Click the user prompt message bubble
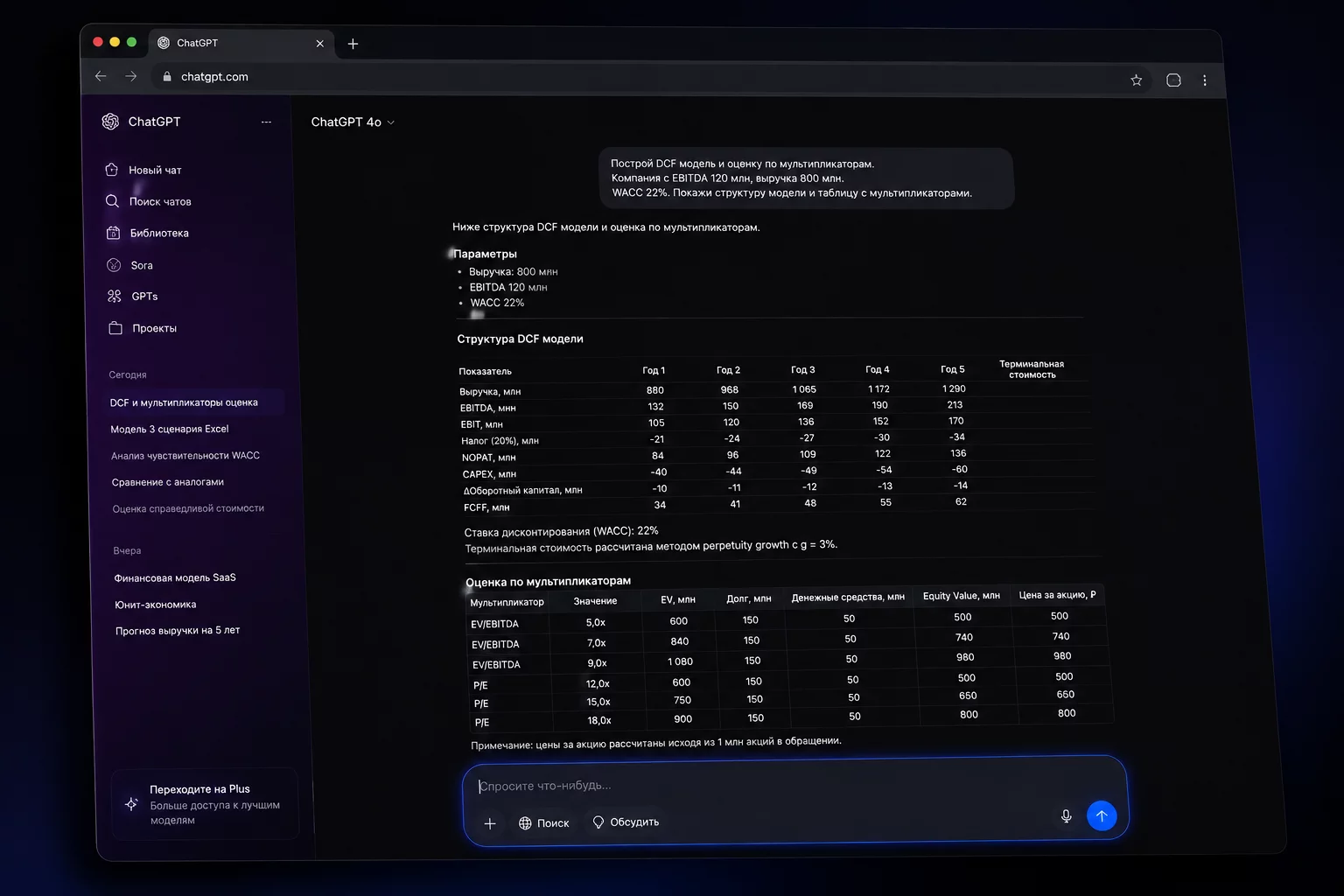The width and height of the screenshot is (1344, 896). (806, 178)
